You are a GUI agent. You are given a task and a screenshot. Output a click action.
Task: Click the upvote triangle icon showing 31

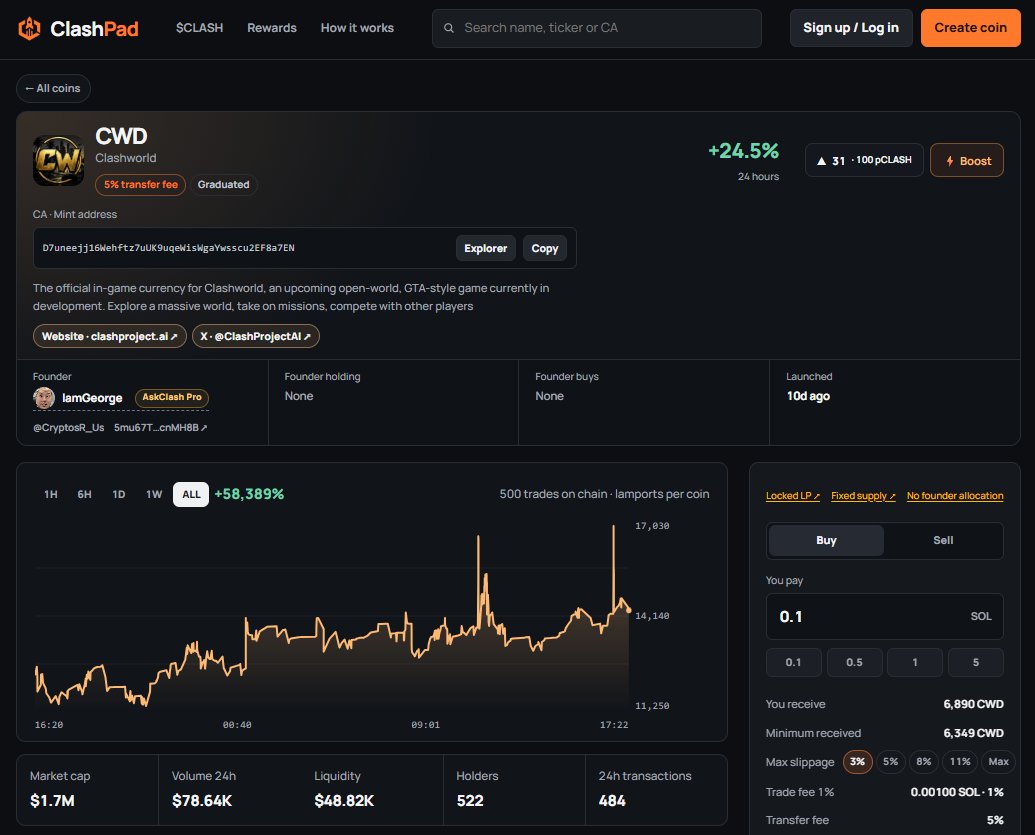click(x=821, y=160)
